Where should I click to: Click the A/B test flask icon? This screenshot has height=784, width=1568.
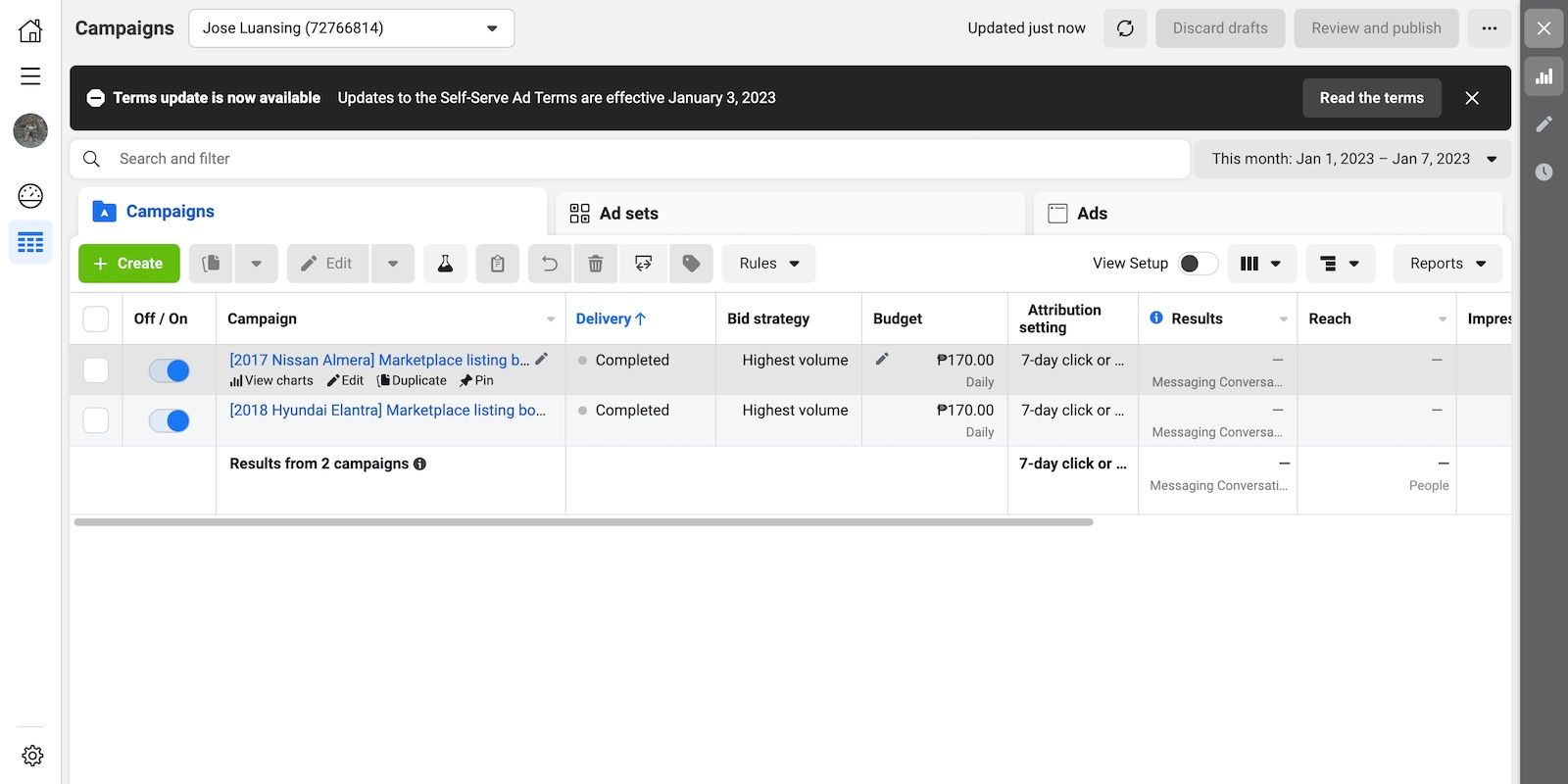click(x=445, y=264)
